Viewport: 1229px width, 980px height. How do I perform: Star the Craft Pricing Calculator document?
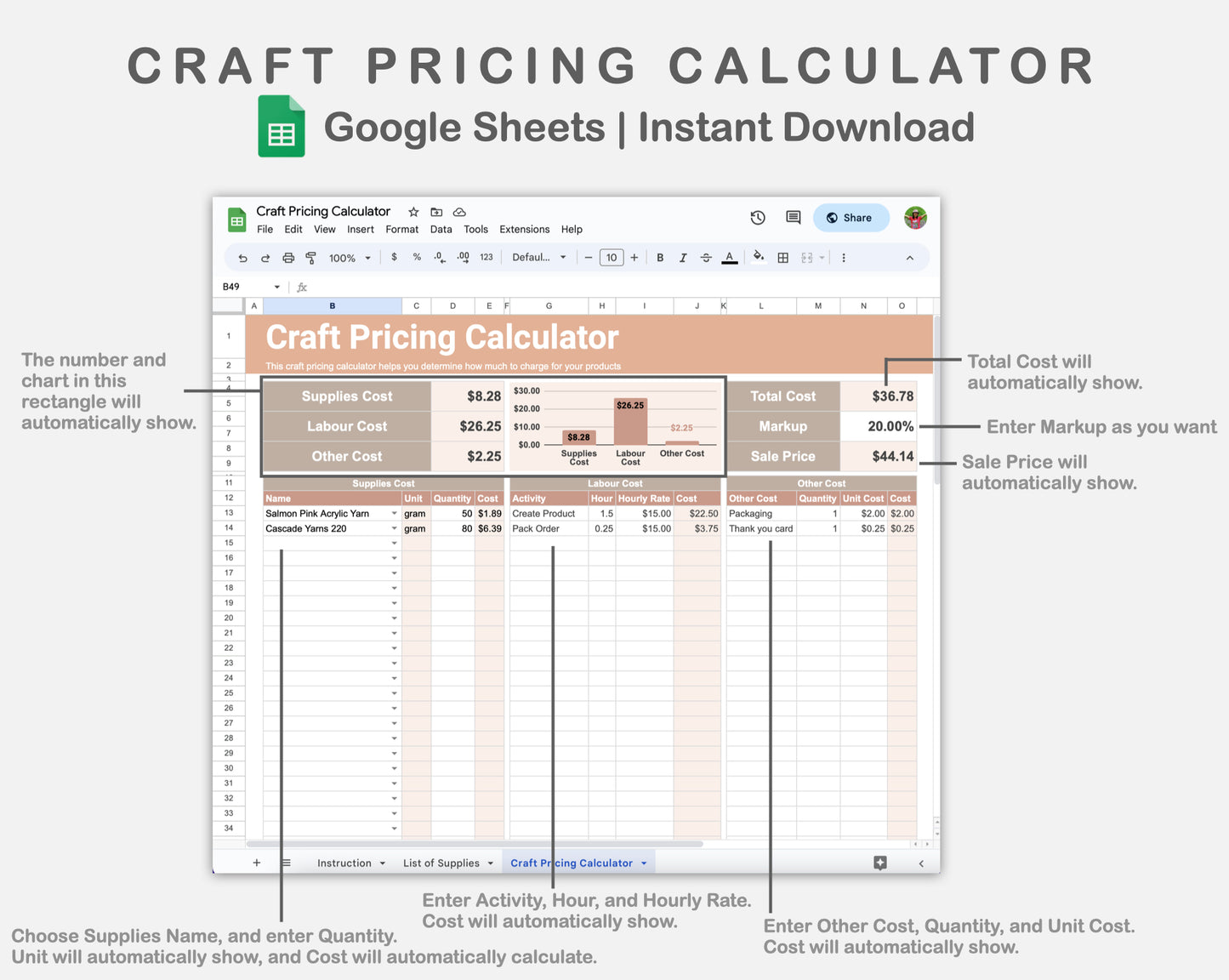click(413, 212)
